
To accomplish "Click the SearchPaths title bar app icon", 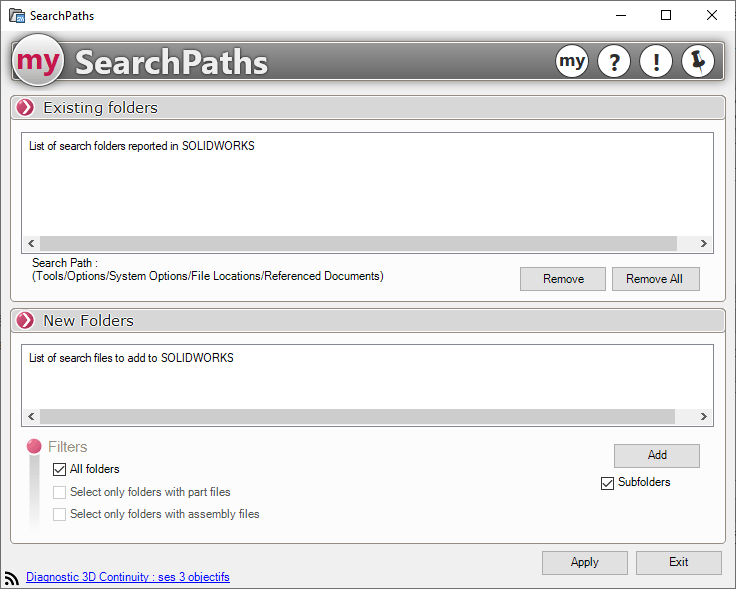I will click(17, 15).
